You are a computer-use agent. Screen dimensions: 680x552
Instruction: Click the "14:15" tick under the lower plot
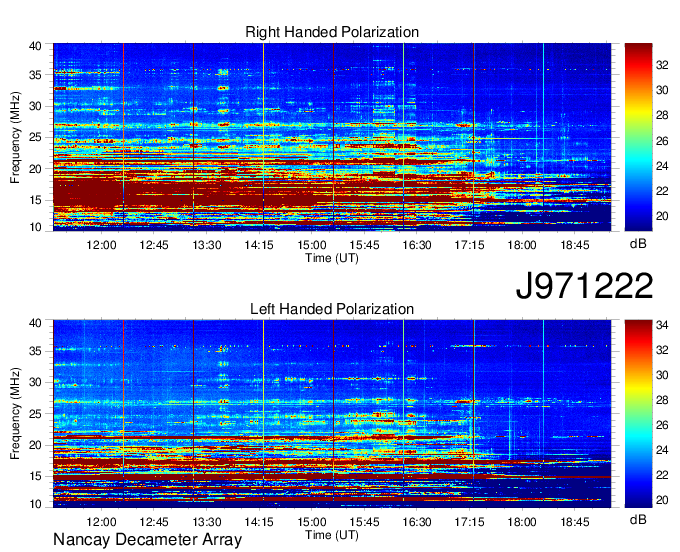pyautogui.click(x=259, y=522)
